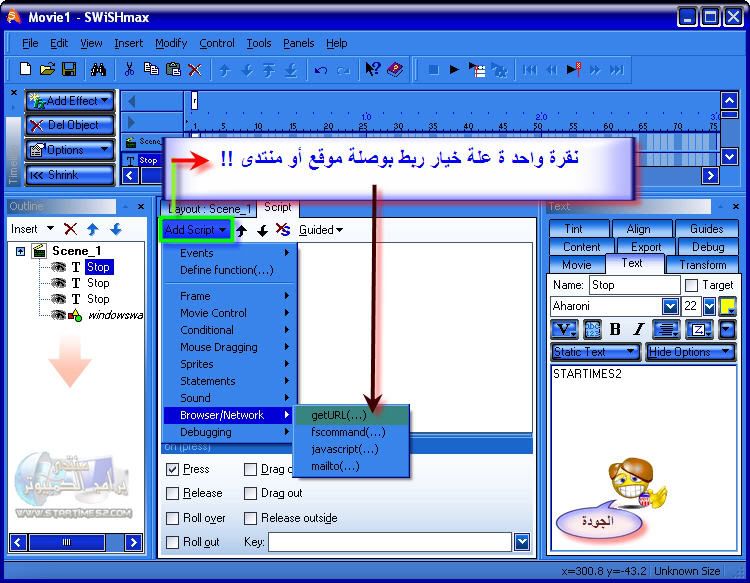750x583 pixels.
Task: Click the Find binoculars icon
Action: tap(98, 70)
